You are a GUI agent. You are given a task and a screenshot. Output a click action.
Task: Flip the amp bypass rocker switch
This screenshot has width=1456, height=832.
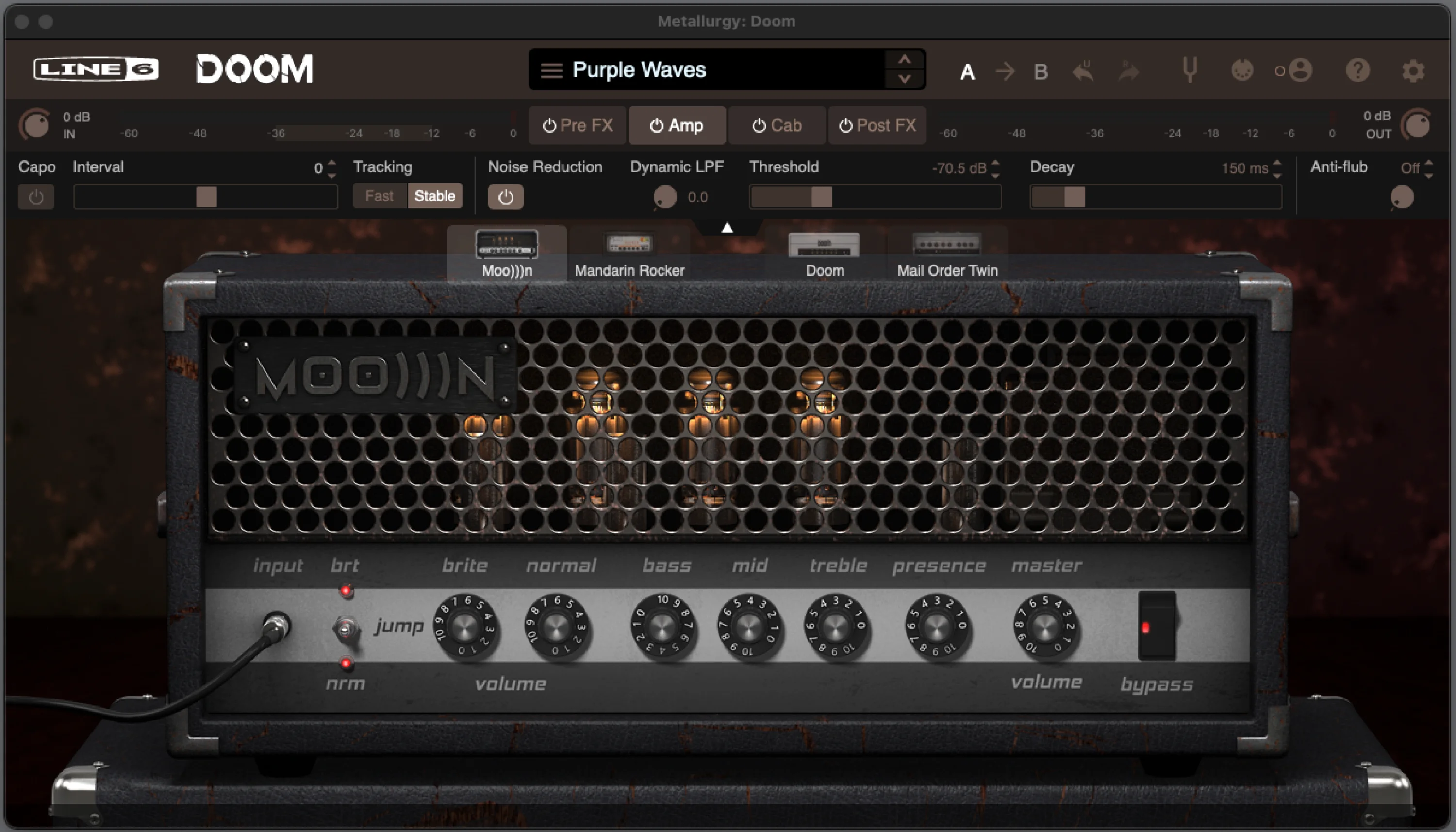pyautogui.click(x=1157, y=626)
